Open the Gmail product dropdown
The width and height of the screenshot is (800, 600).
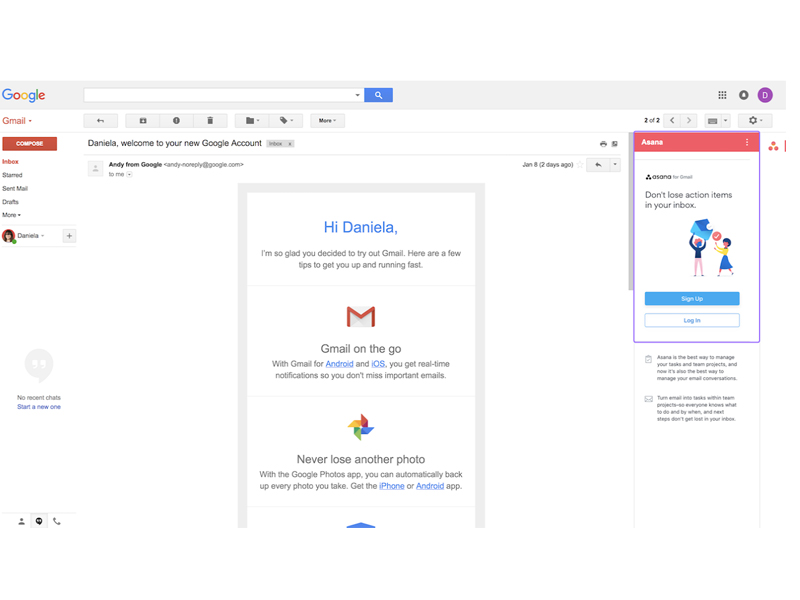coord(17,121)
